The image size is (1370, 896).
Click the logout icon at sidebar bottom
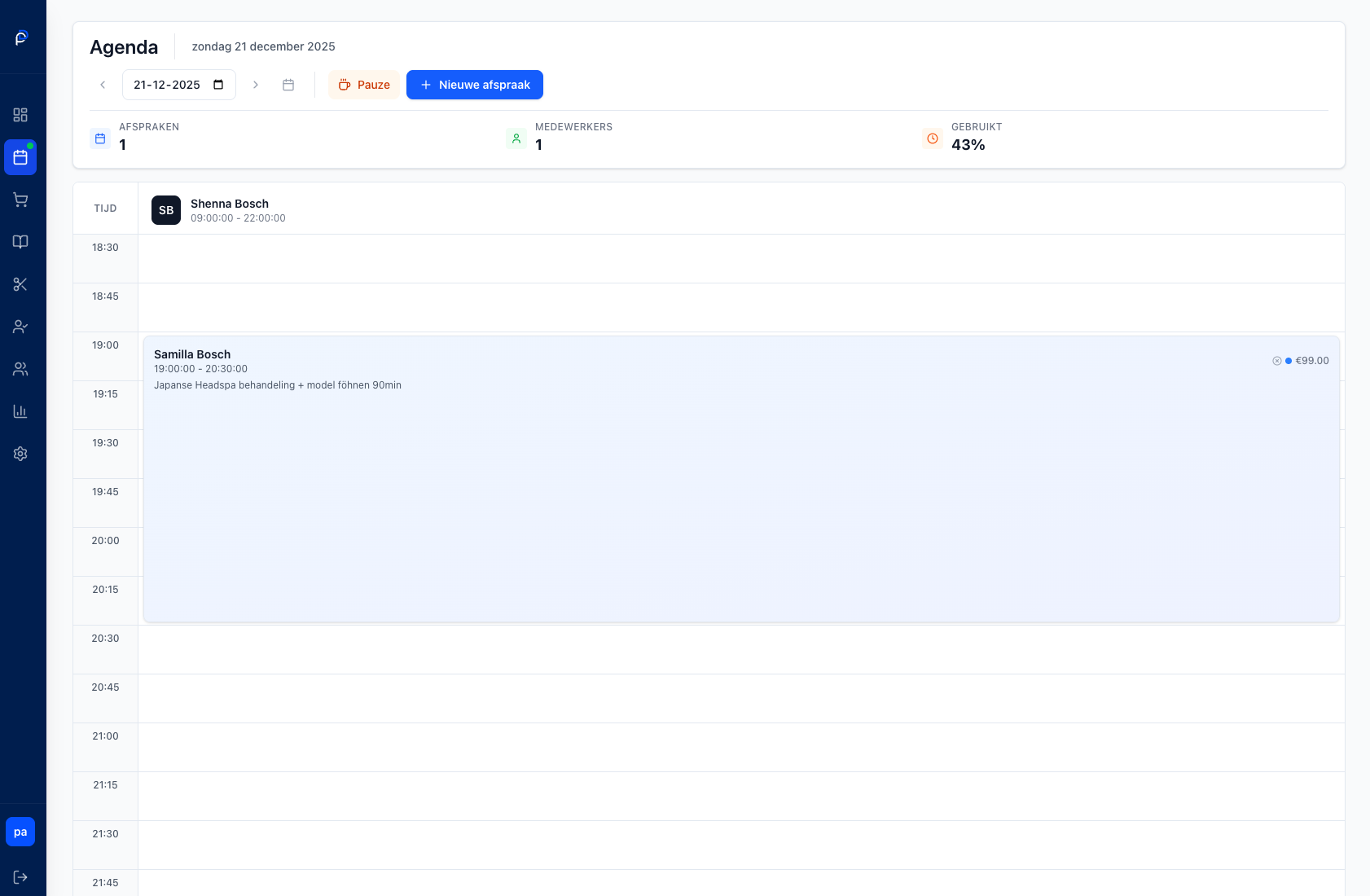[20, 877]
